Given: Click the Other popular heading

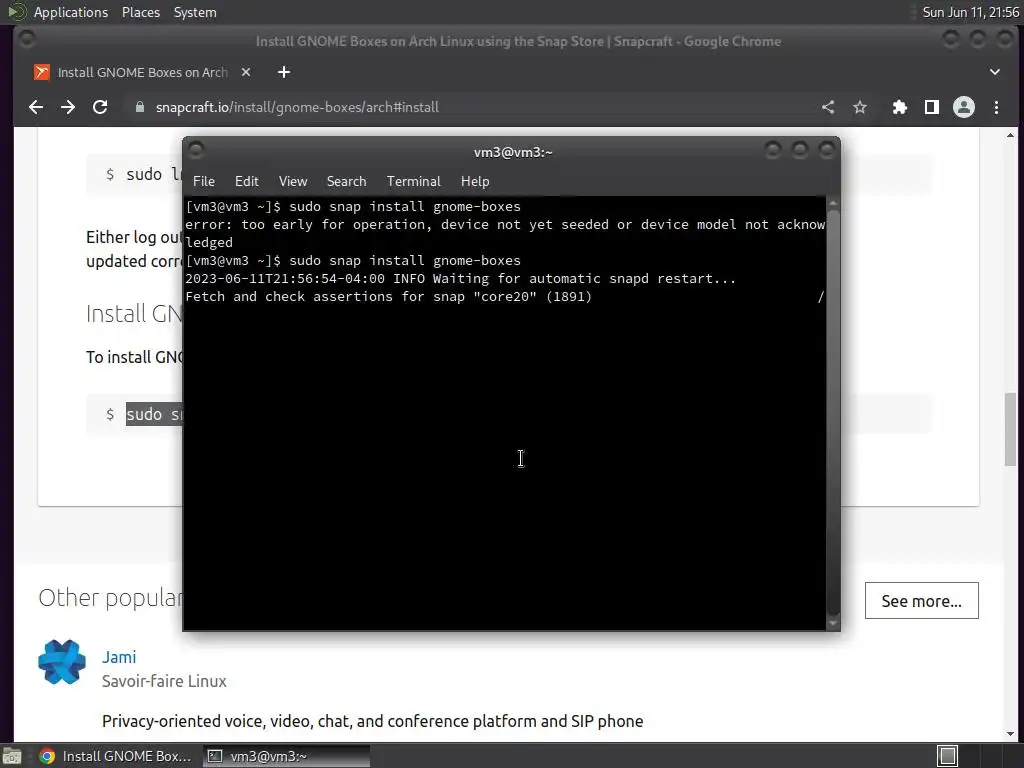Looking at the screenshot, I should click(110, 598).
